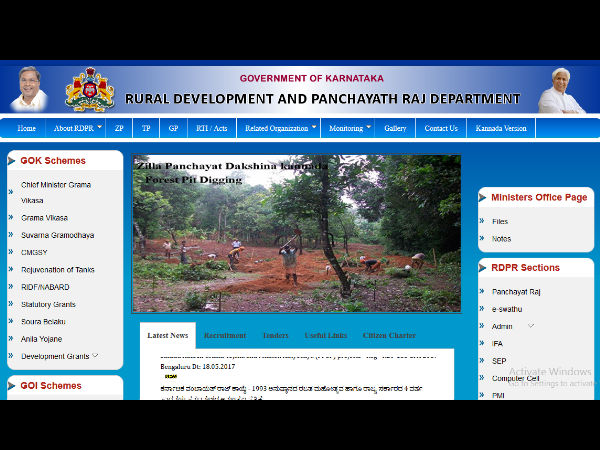The image size is (600, 450).
Task: Open the Gallery menu item
Action: [x=395, y=128]
